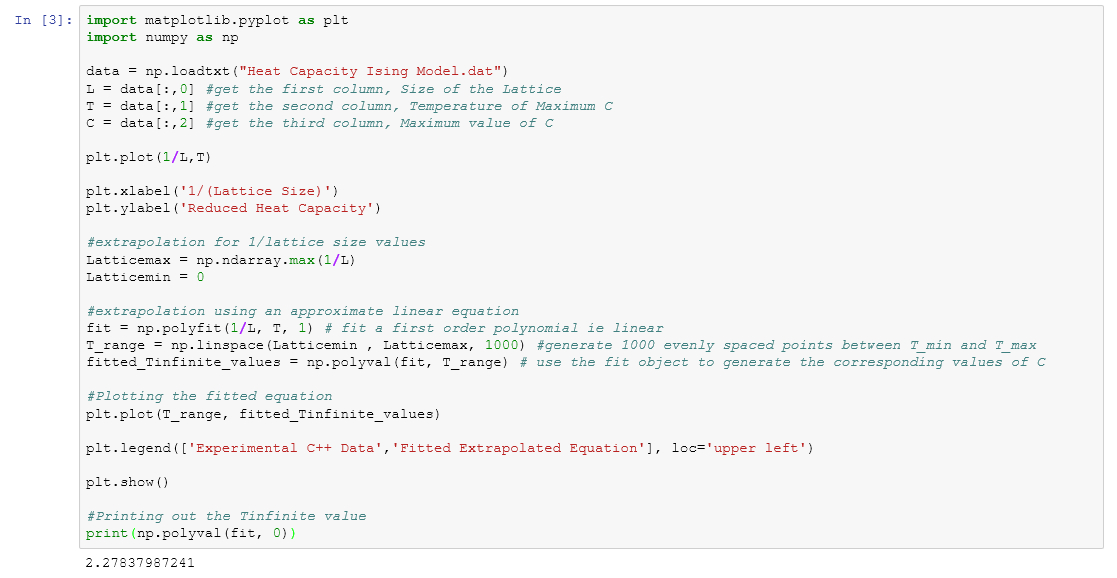Click the fitted_Tinfinite_values np.polyval assignment

[300, 362]
